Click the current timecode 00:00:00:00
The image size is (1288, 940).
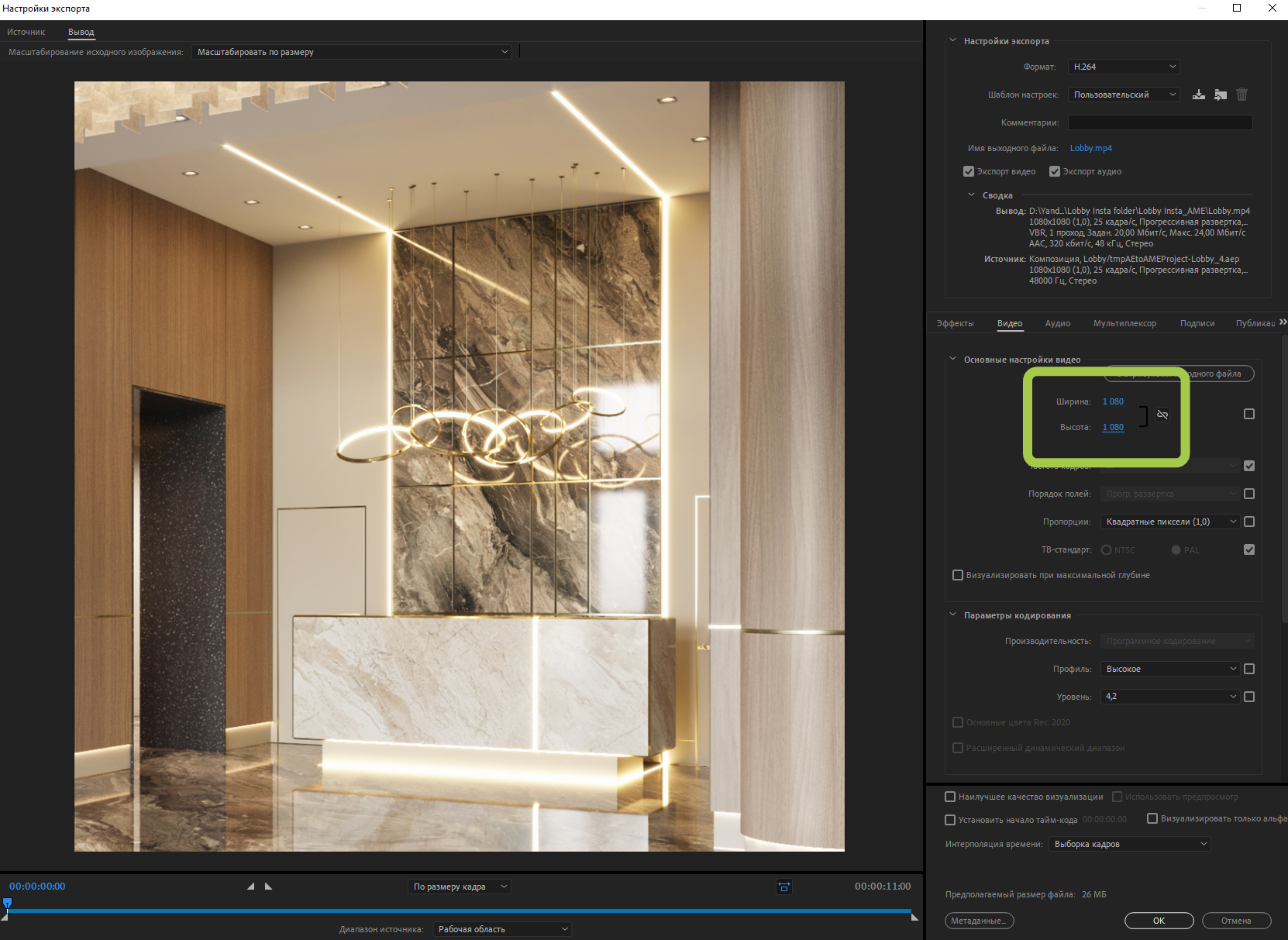pos(37,886)
